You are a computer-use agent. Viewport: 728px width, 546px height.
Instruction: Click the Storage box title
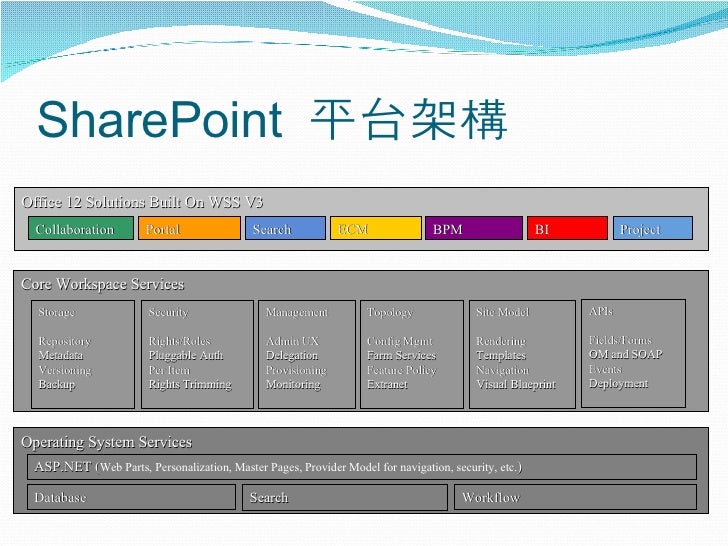[x=57, y=312]
